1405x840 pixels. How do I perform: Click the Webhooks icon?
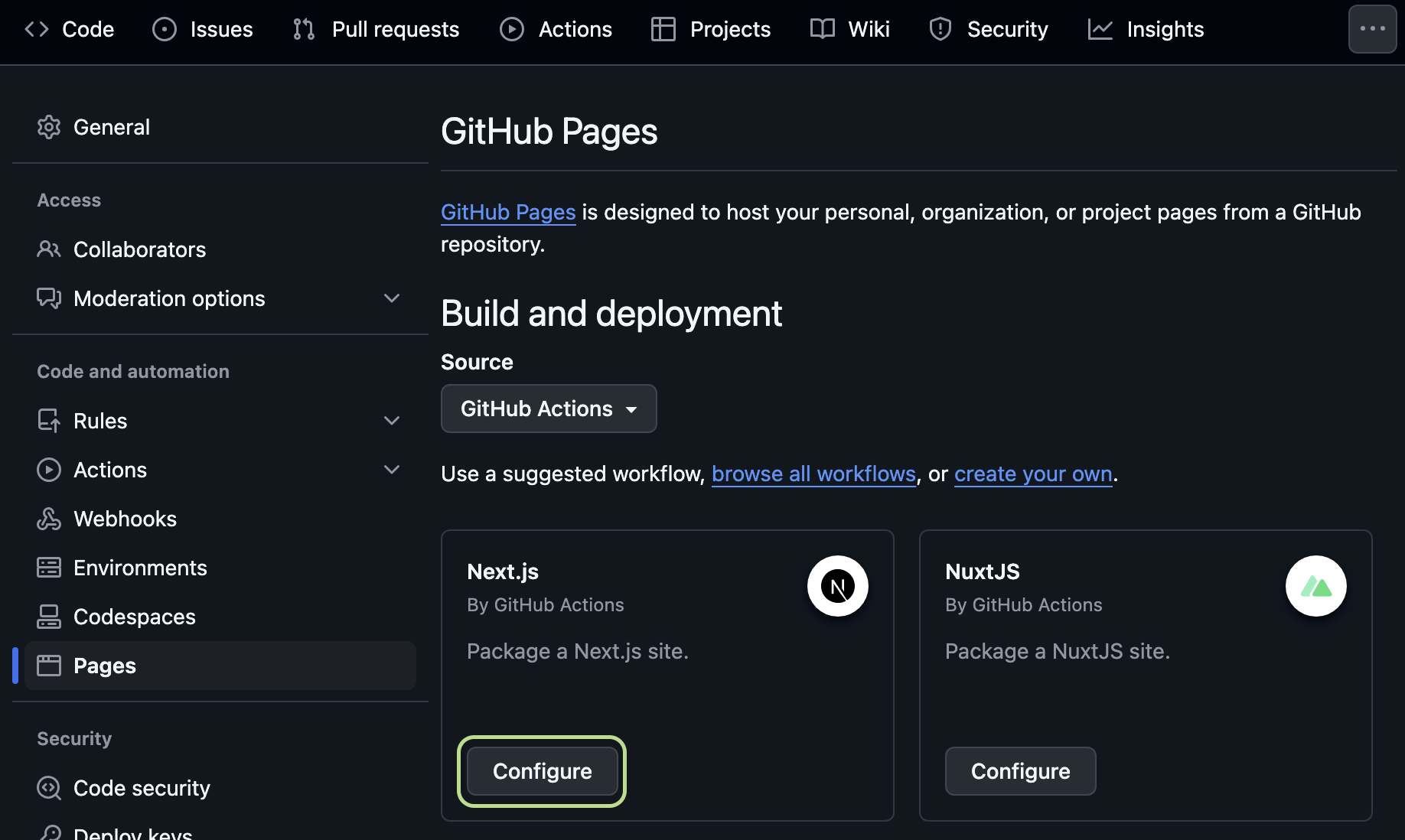tap(49, 519)
